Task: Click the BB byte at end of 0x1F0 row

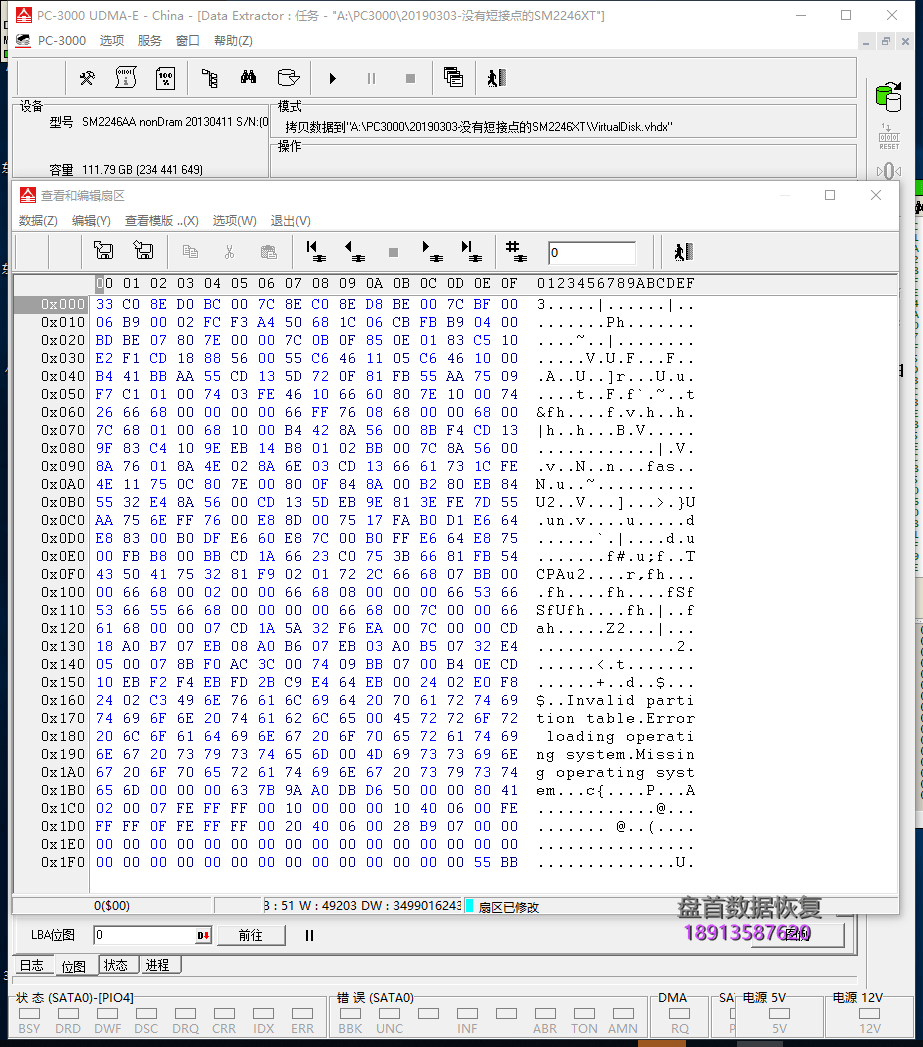Action: click(x=509, y=863)
